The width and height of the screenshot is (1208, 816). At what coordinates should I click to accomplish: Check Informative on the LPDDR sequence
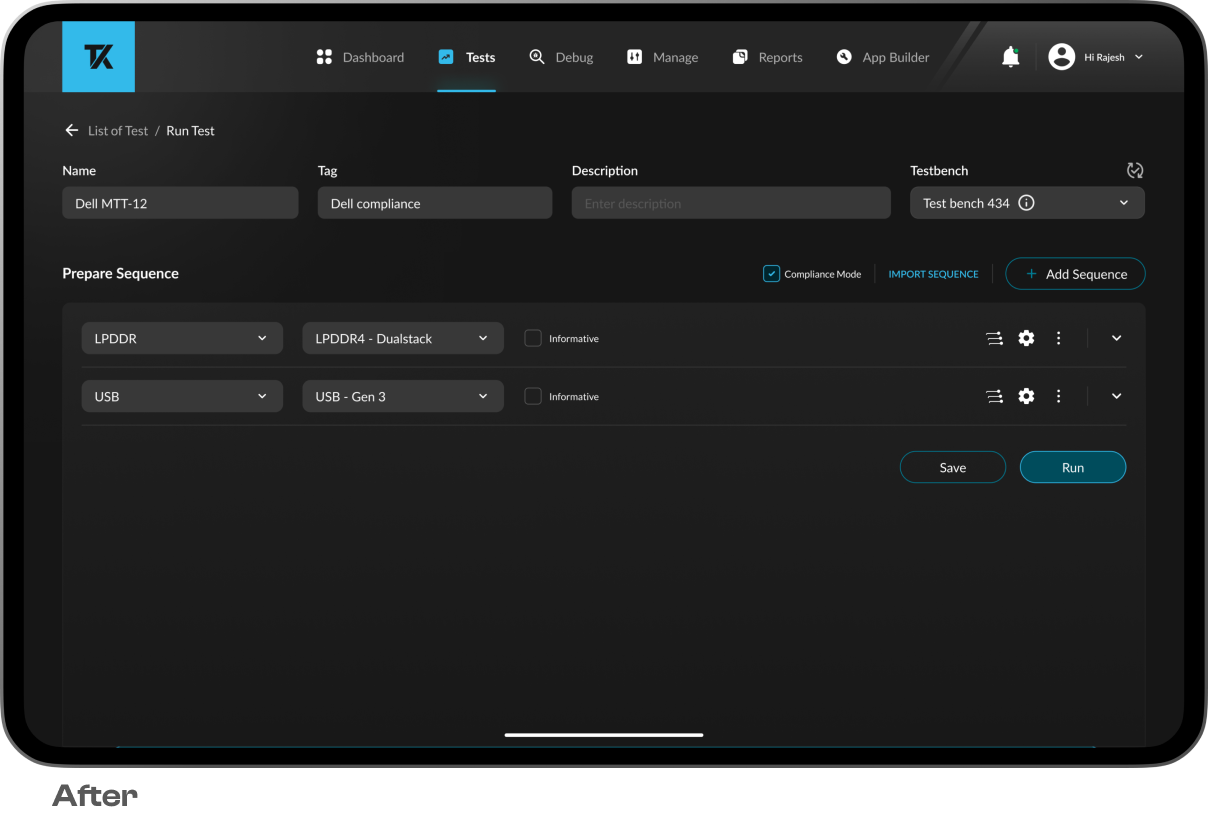tap(532, 338)
